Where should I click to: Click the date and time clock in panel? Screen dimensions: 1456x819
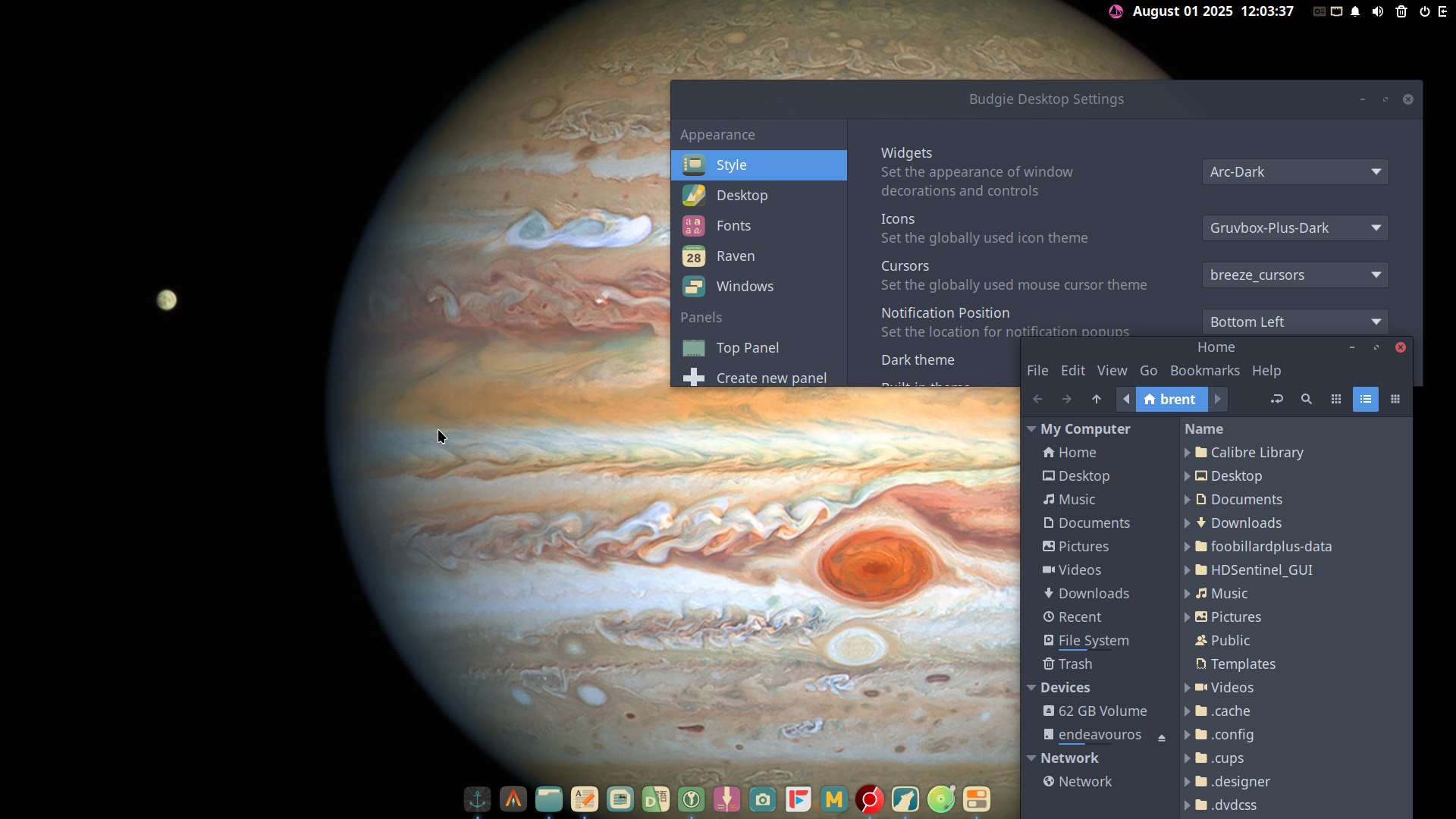tap(1213, 11)
